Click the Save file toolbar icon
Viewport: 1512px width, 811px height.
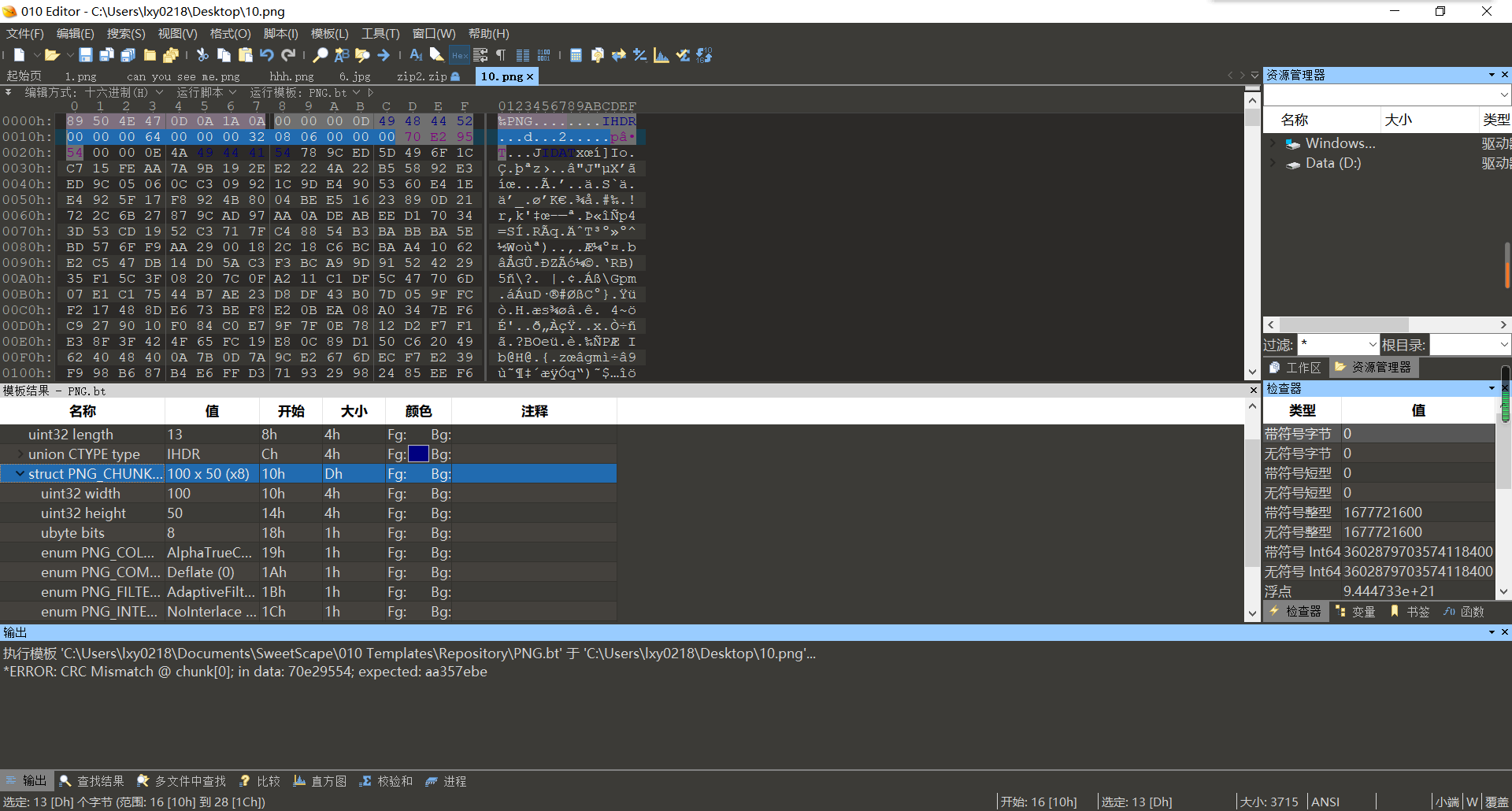86,55
